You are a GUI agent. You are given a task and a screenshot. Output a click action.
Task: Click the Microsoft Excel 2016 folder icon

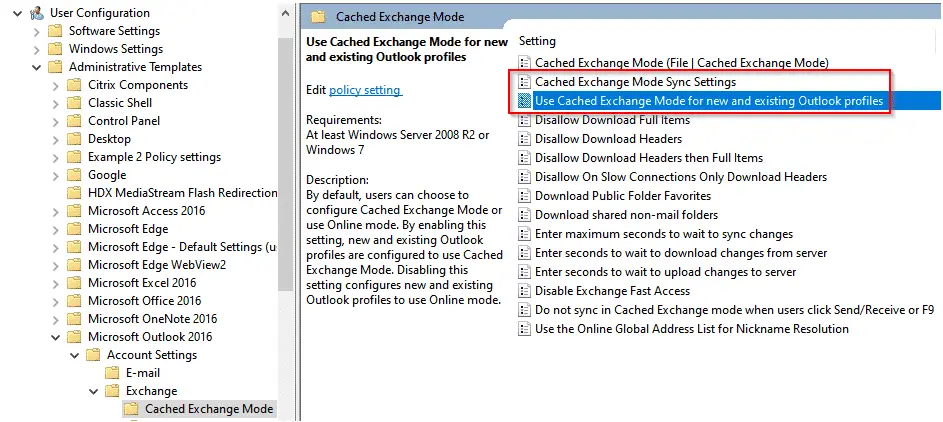(x=74, y=283)
